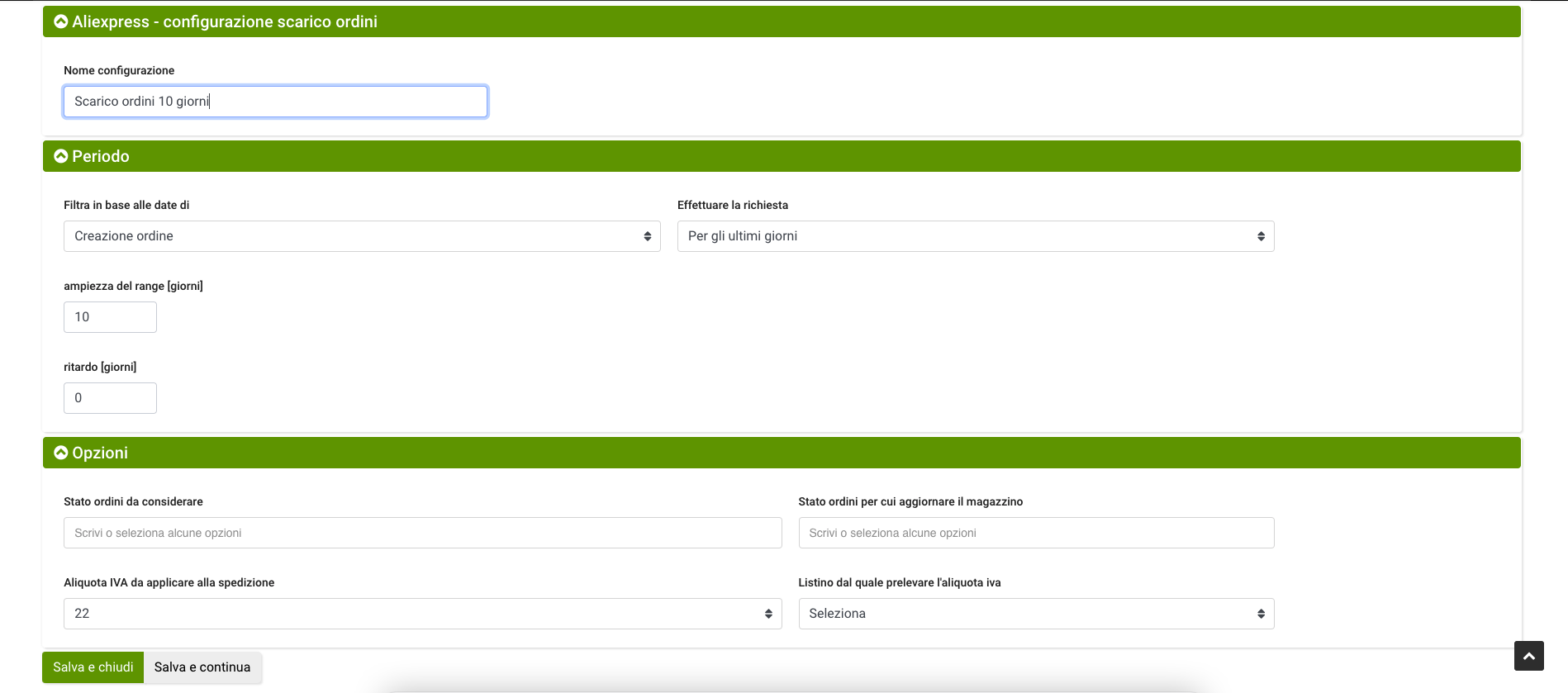The height and width of the screenshot is (693, 1568).
Task: Click the 'Salva e chiudi' button
Action: pos(93,667)
